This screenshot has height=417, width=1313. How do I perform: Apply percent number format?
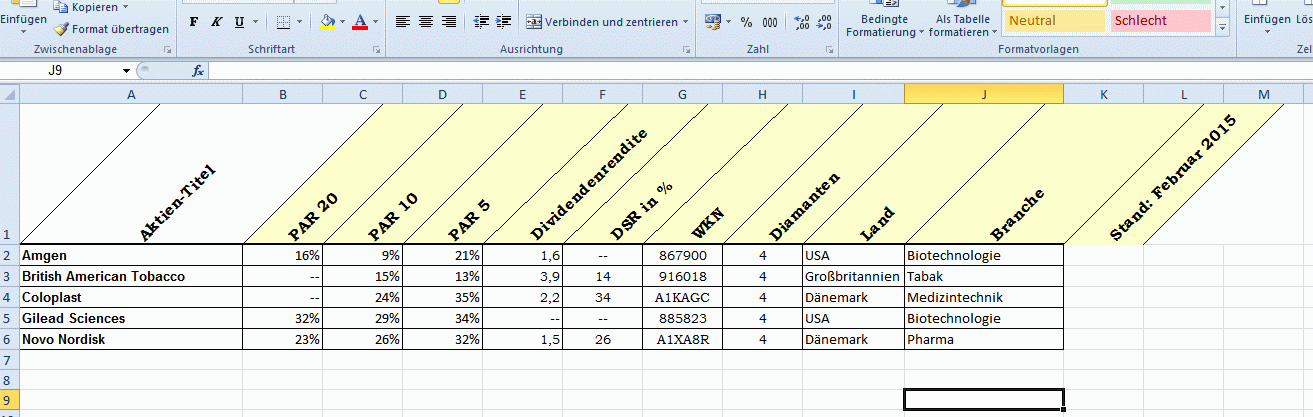(x=746, y=21)
